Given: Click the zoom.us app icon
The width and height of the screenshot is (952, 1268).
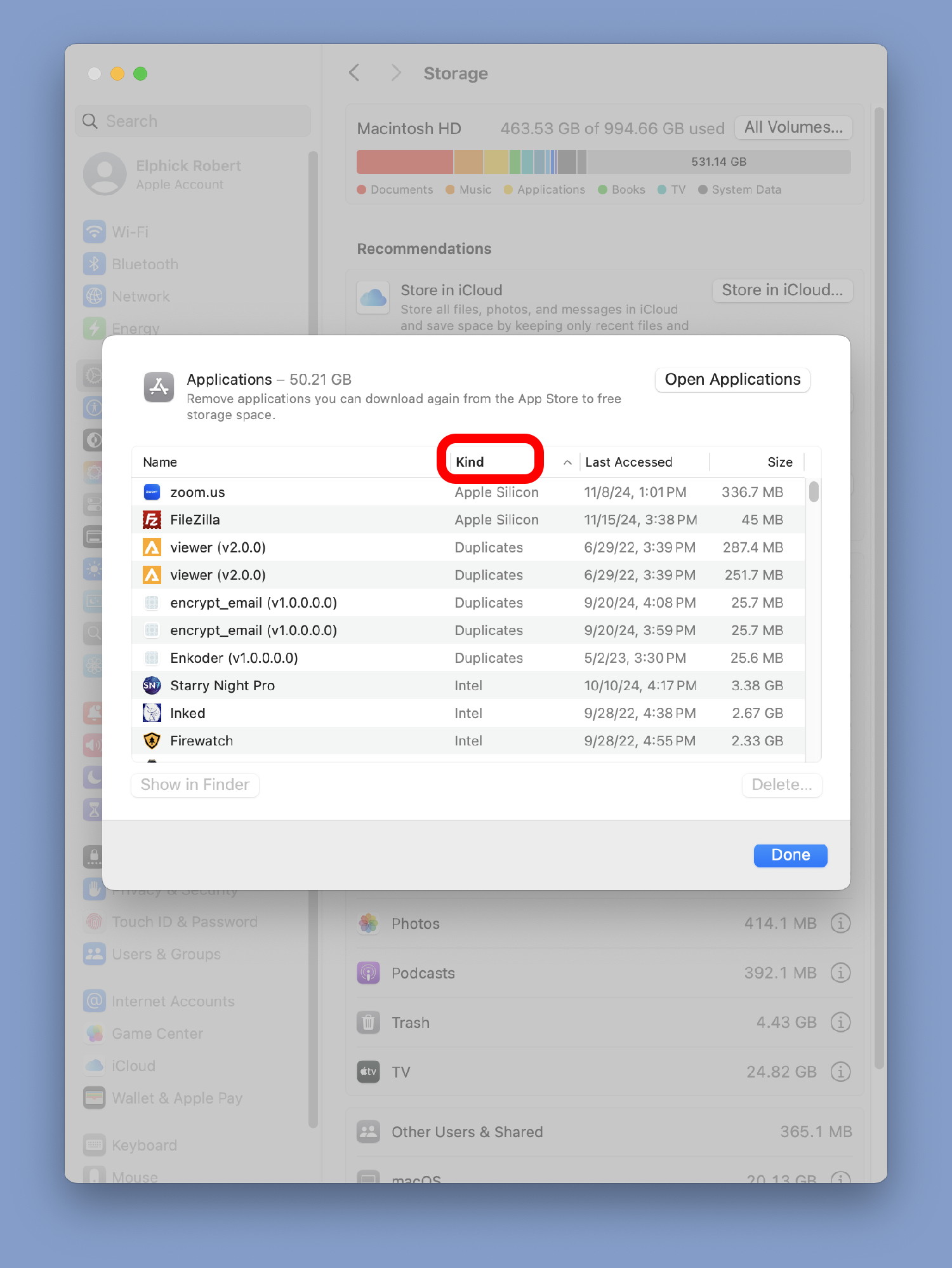Looking at the screenshot, I should click(x=152, y=492).
